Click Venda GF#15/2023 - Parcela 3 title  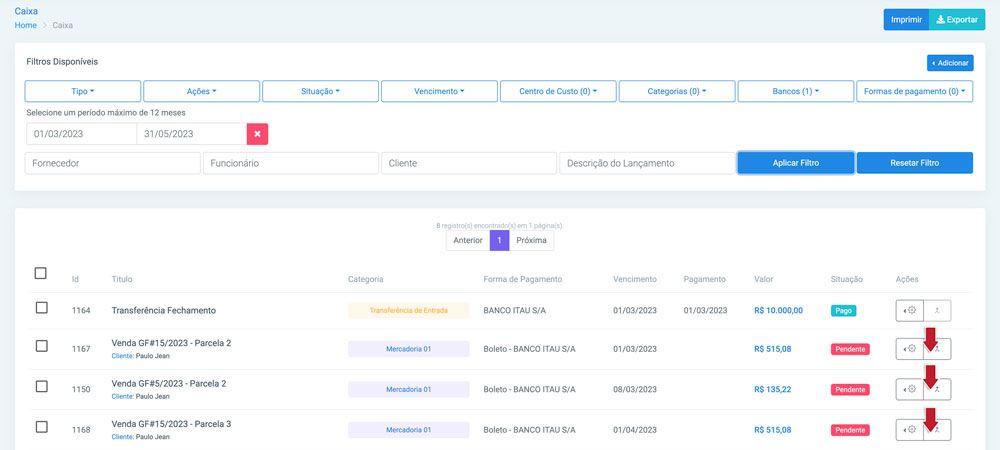pos(172,424)
